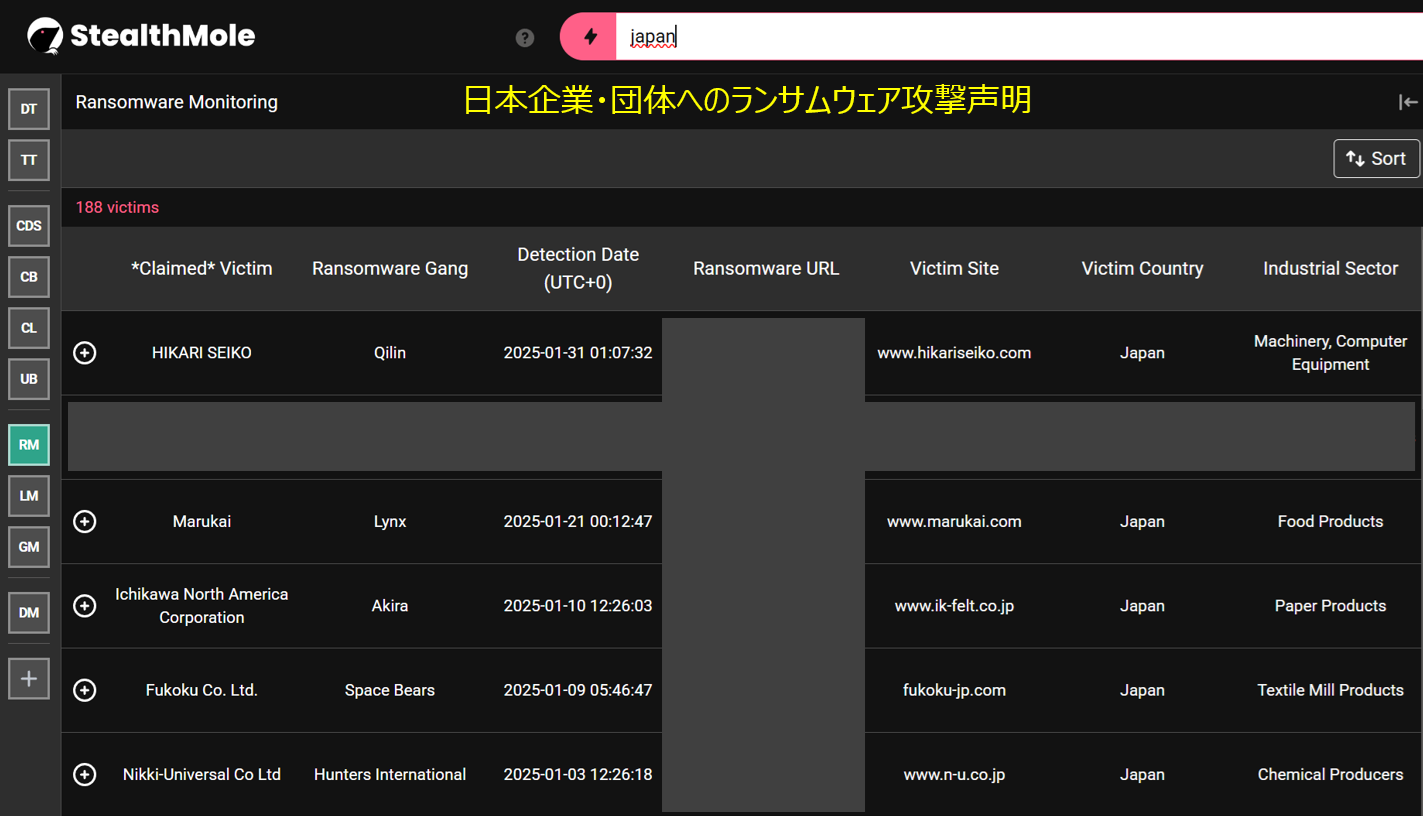Screen dimensions: 1423x816
Task: Expand the HIKARI SEIKO row
Action: coord(85,353)
